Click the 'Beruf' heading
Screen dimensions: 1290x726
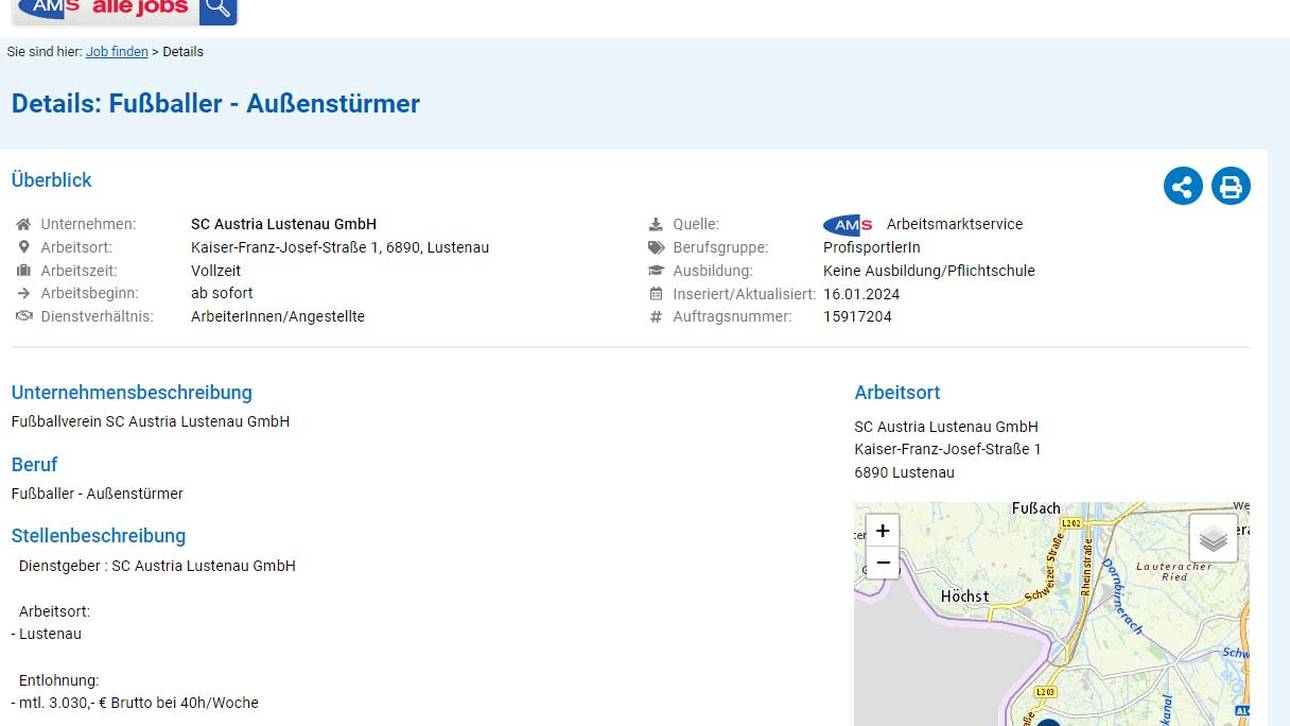click(x=34, y=465)
